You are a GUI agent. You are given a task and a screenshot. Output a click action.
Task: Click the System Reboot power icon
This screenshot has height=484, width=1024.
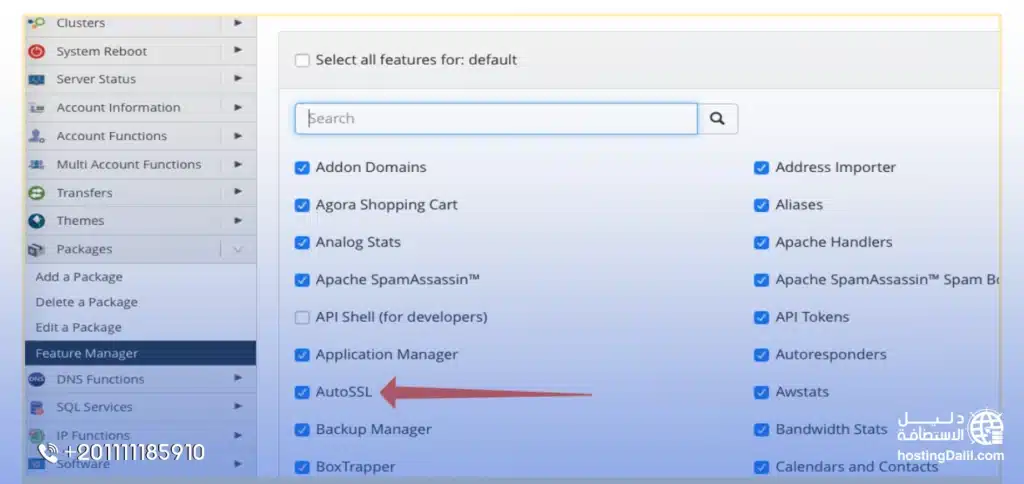[x=37, y=51]
